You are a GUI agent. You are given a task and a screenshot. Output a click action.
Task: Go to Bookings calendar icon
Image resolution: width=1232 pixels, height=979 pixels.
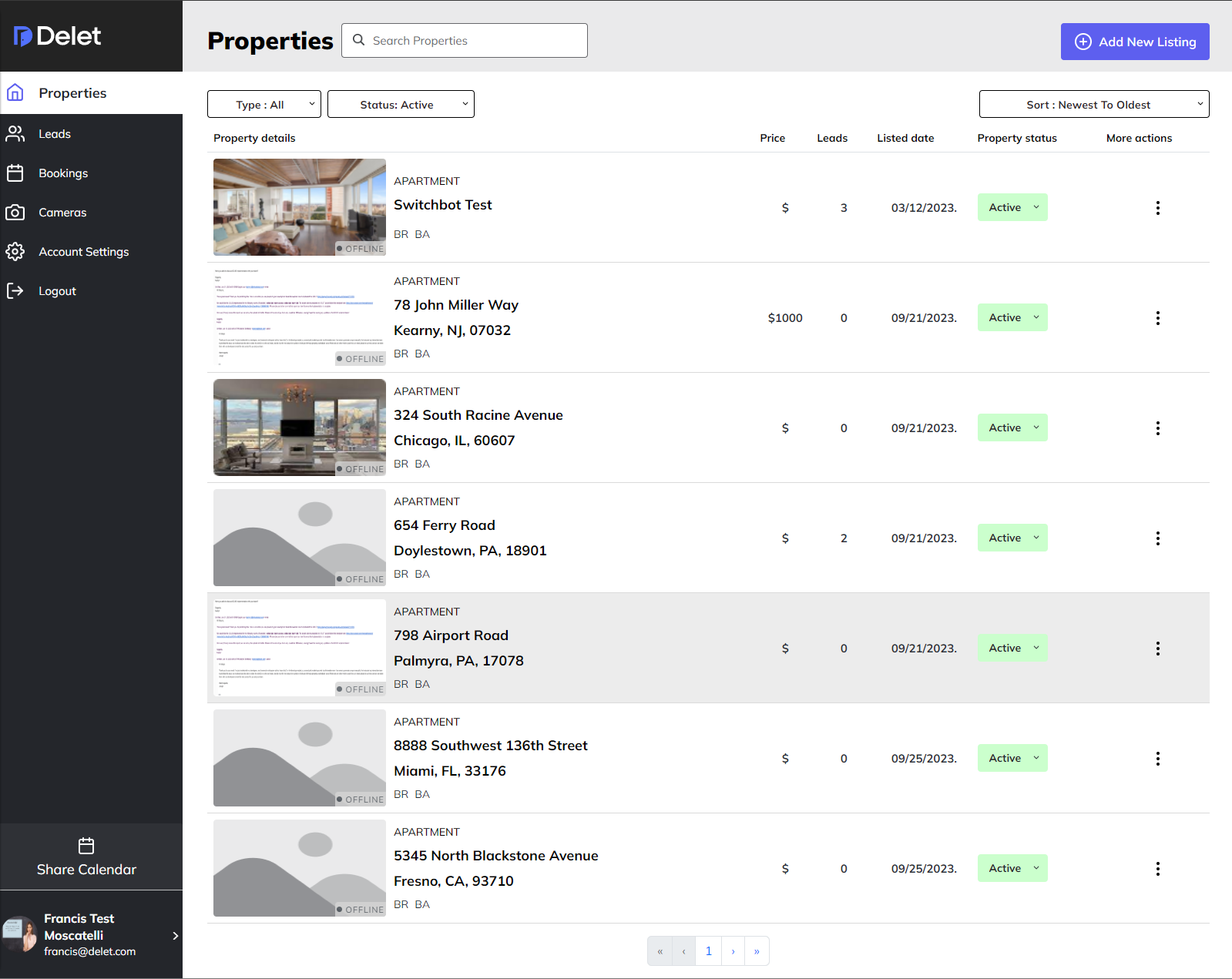pyautogui.click(x=15, y=173)
